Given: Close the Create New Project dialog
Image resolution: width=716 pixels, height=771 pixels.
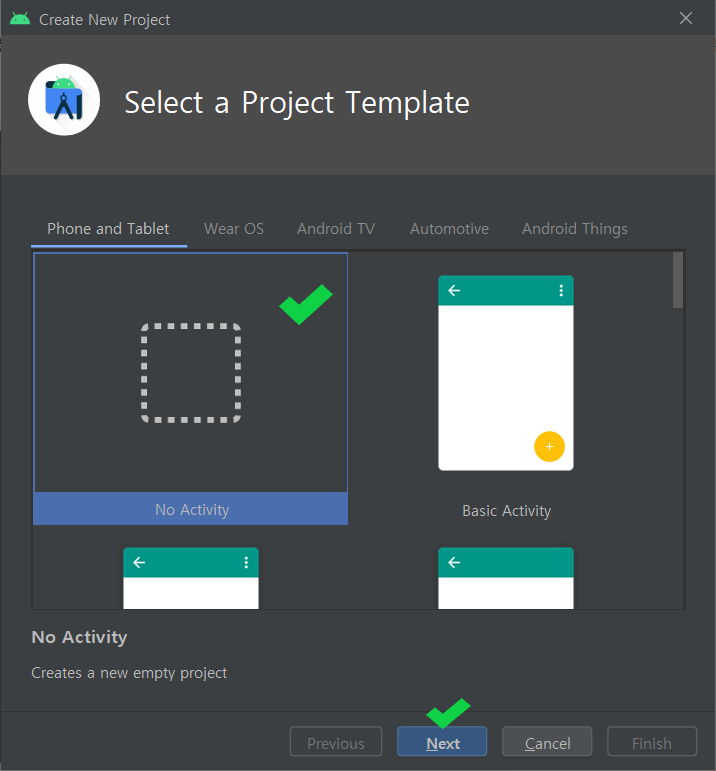Looking at the screenshot, I should tap(686, 19).
